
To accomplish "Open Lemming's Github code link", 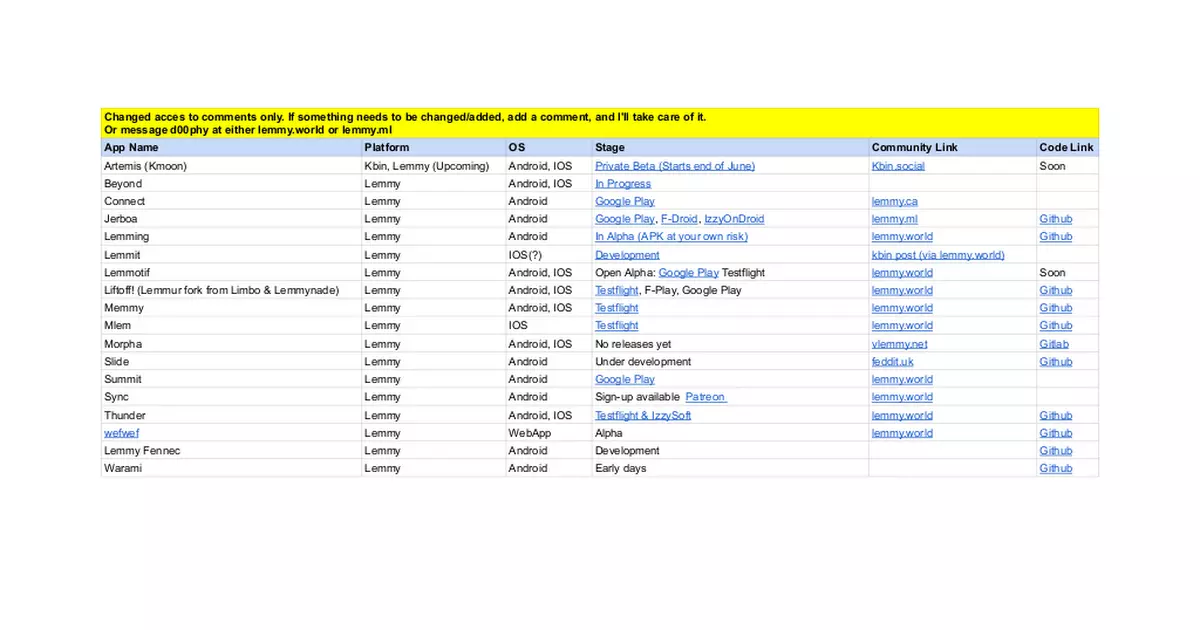I will pos(1055,237).
